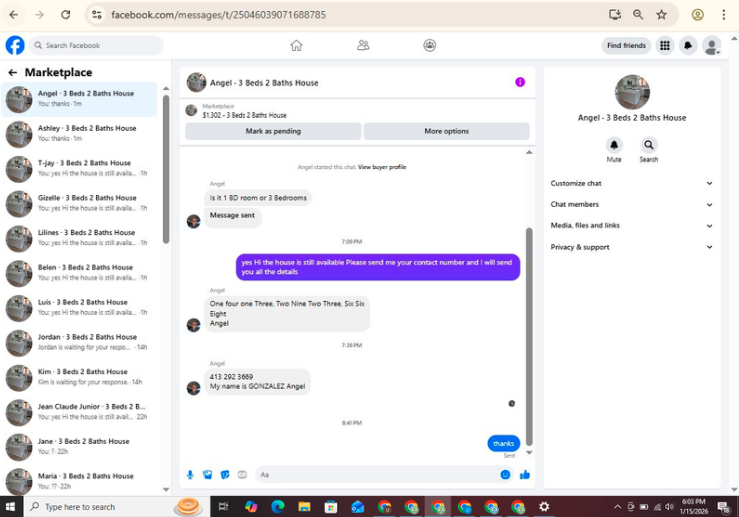Open View buyer profile link
The image size is (739, 517).
pyautogui.click(x=382, y=167)
